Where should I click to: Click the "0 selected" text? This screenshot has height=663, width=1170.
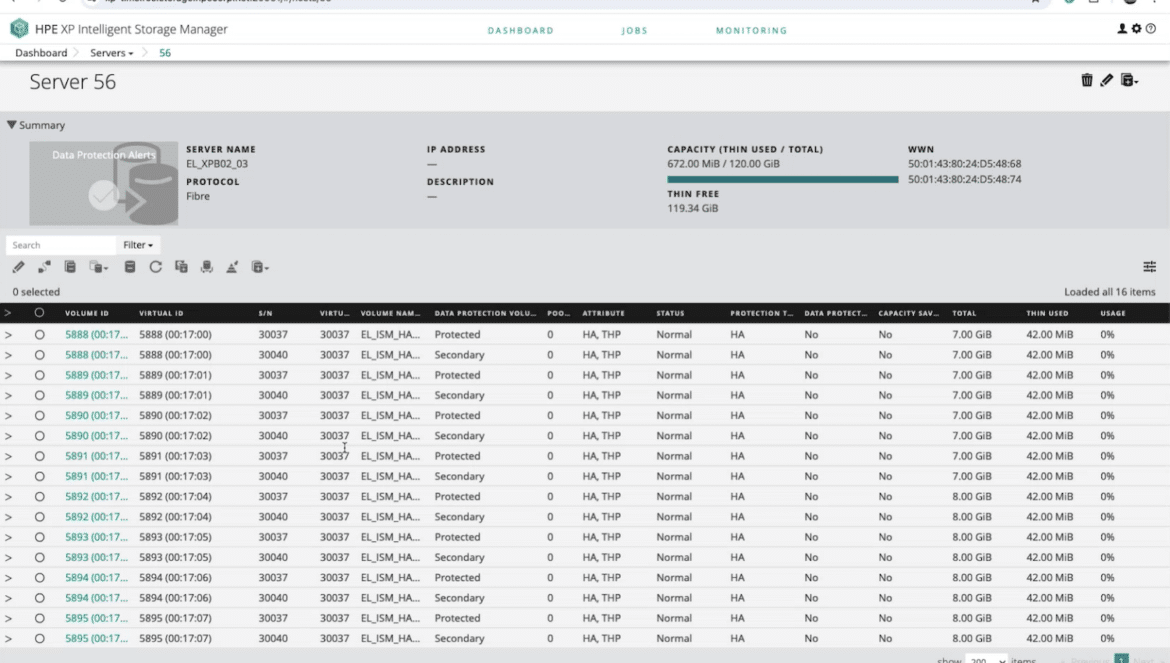[x=36, y=292]
